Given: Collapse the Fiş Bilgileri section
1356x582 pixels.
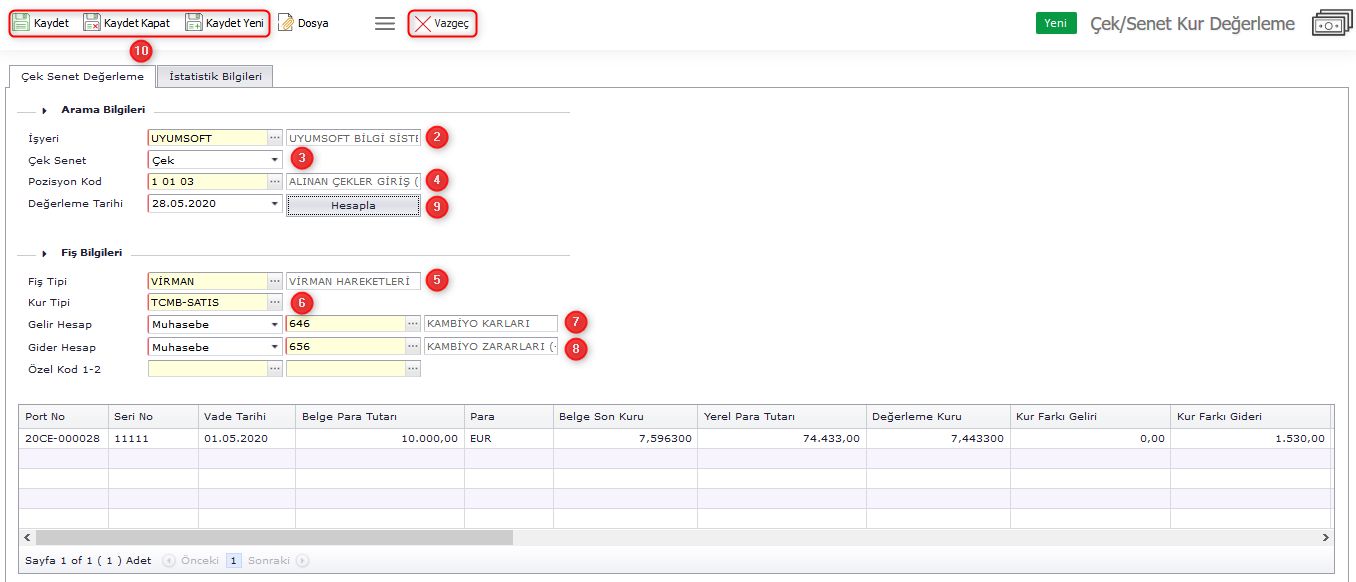Looking at the screenshot, I should click(45, 253).
